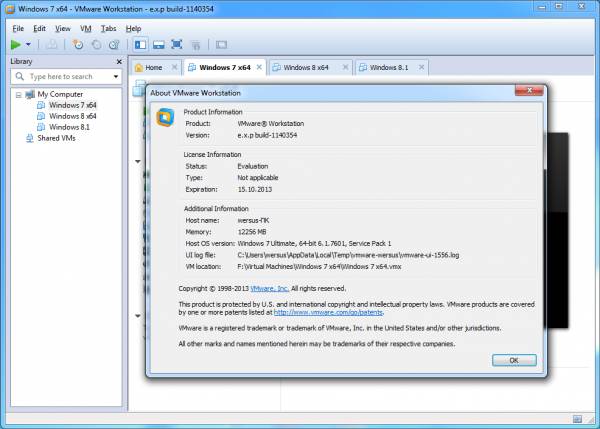Screen dimensions: 600x429
Task: Click the status bar icon at bottom right
Action: (x=577, y=419)
